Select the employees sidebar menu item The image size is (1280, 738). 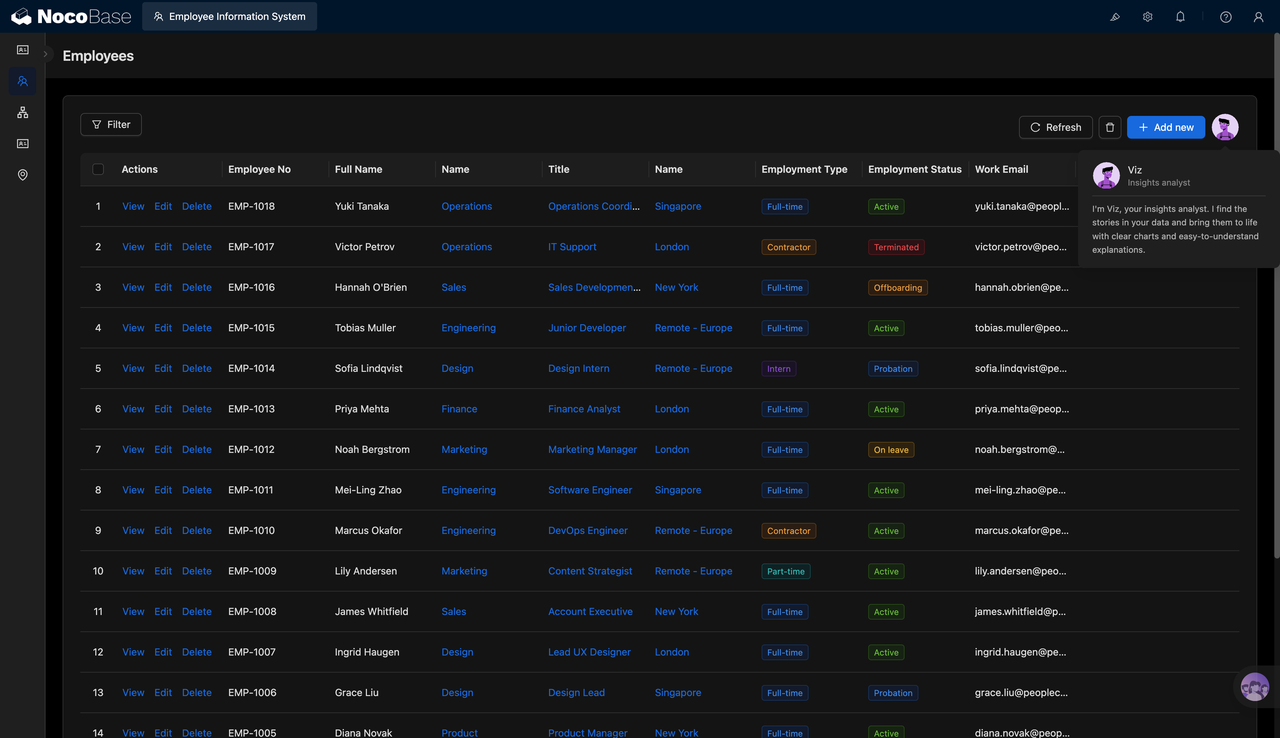[22, 81]
